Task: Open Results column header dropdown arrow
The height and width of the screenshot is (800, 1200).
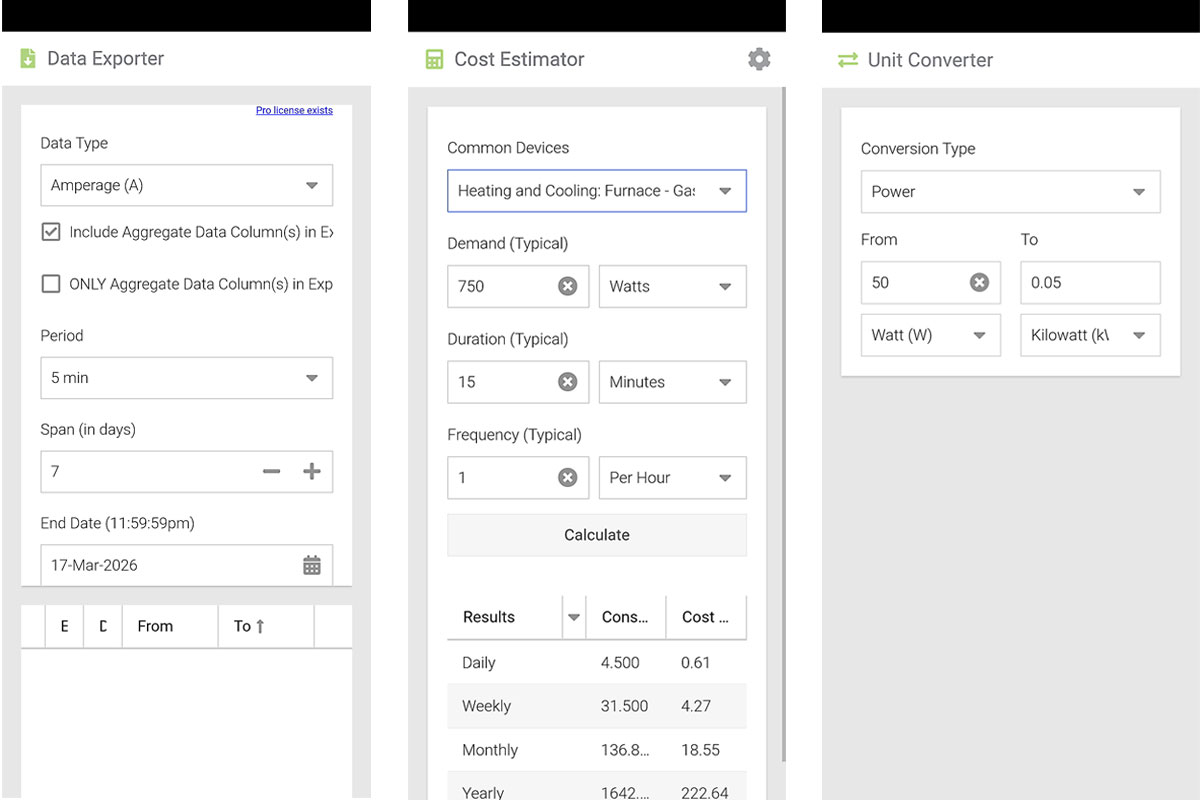Action: (574, 617)
